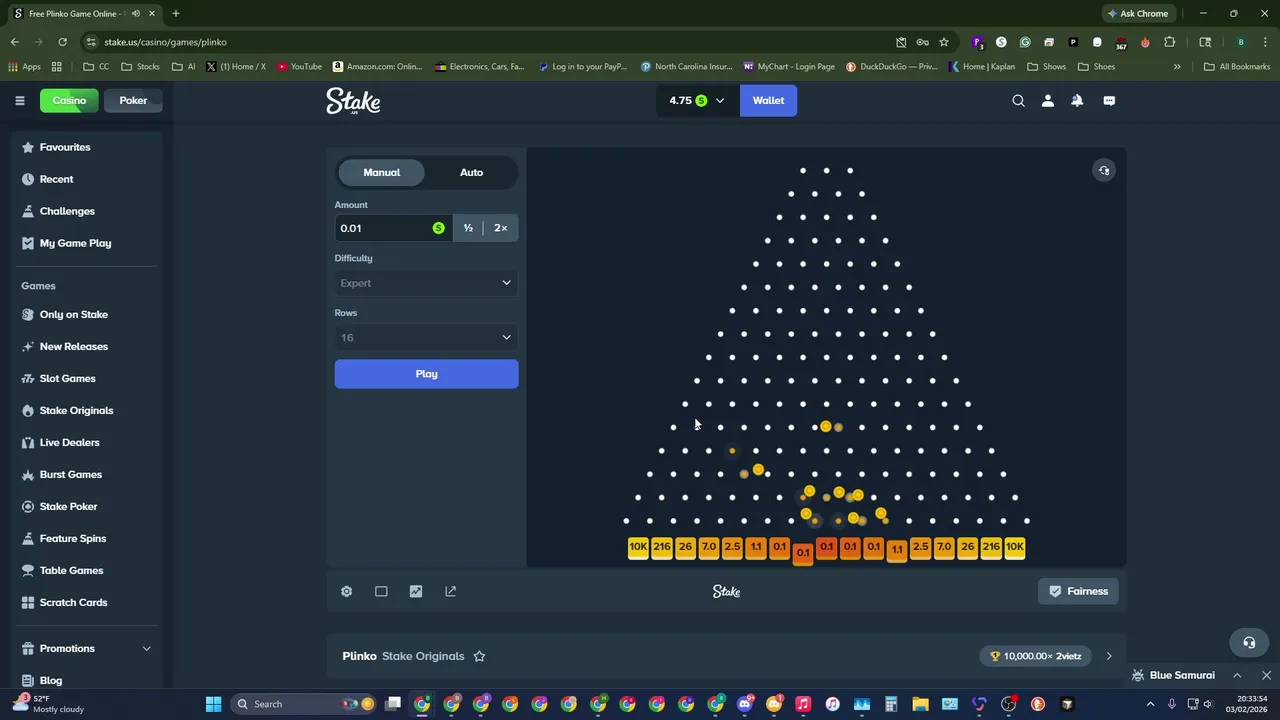Show more bookmarks with the chevron
This screenshot has height=720, width=1280.
click(x=1177, y=67)
